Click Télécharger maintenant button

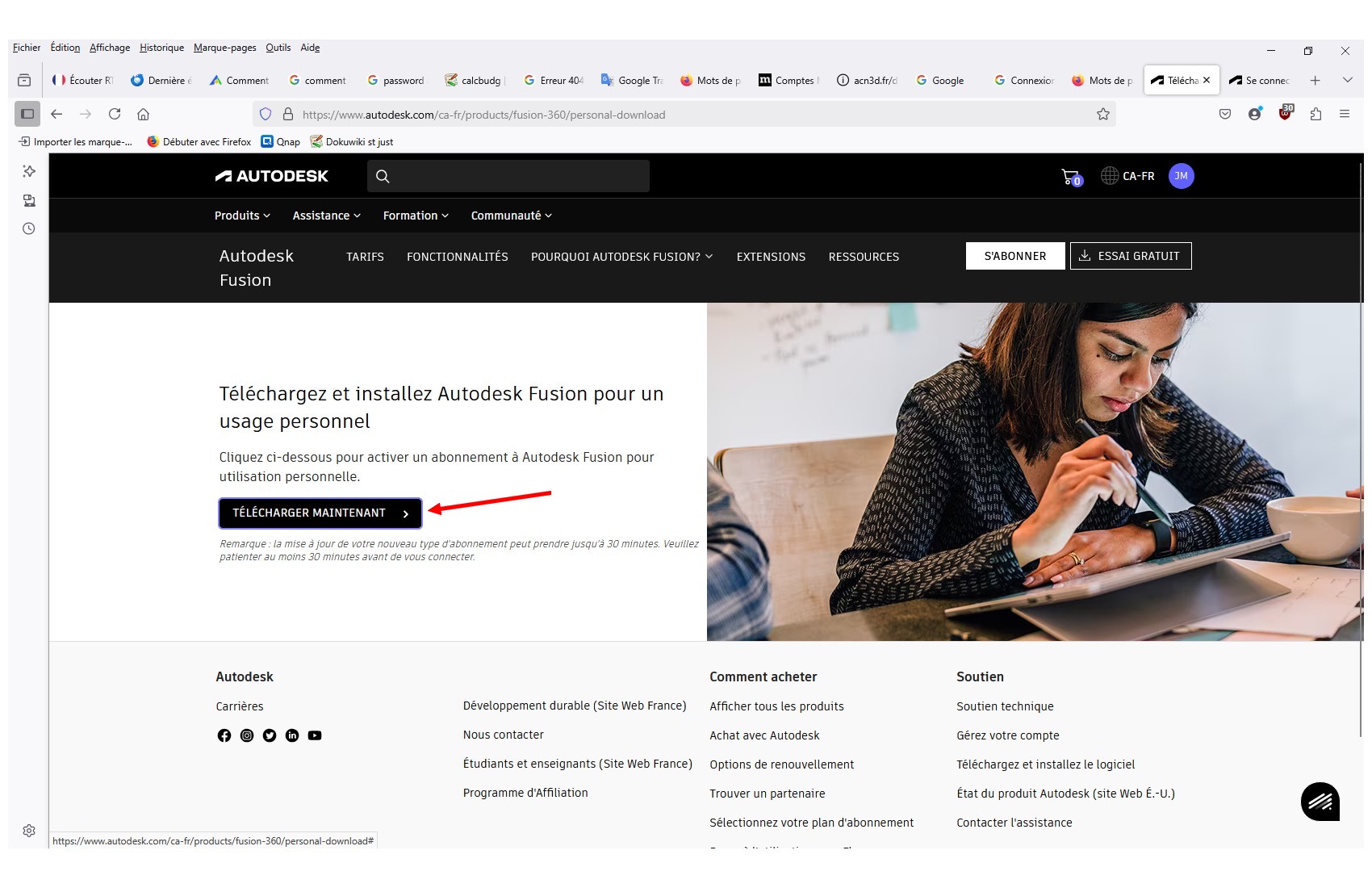coord(320,513)
